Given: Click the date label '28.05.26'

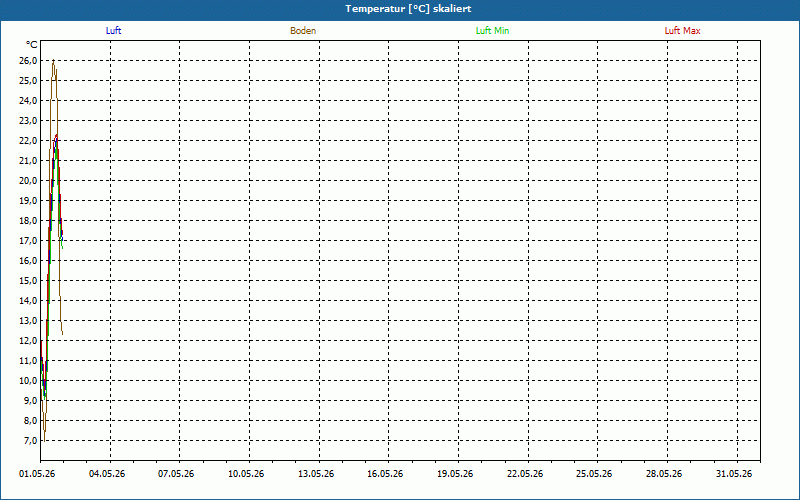Looking at the screenshot, I should coord(664,474).
